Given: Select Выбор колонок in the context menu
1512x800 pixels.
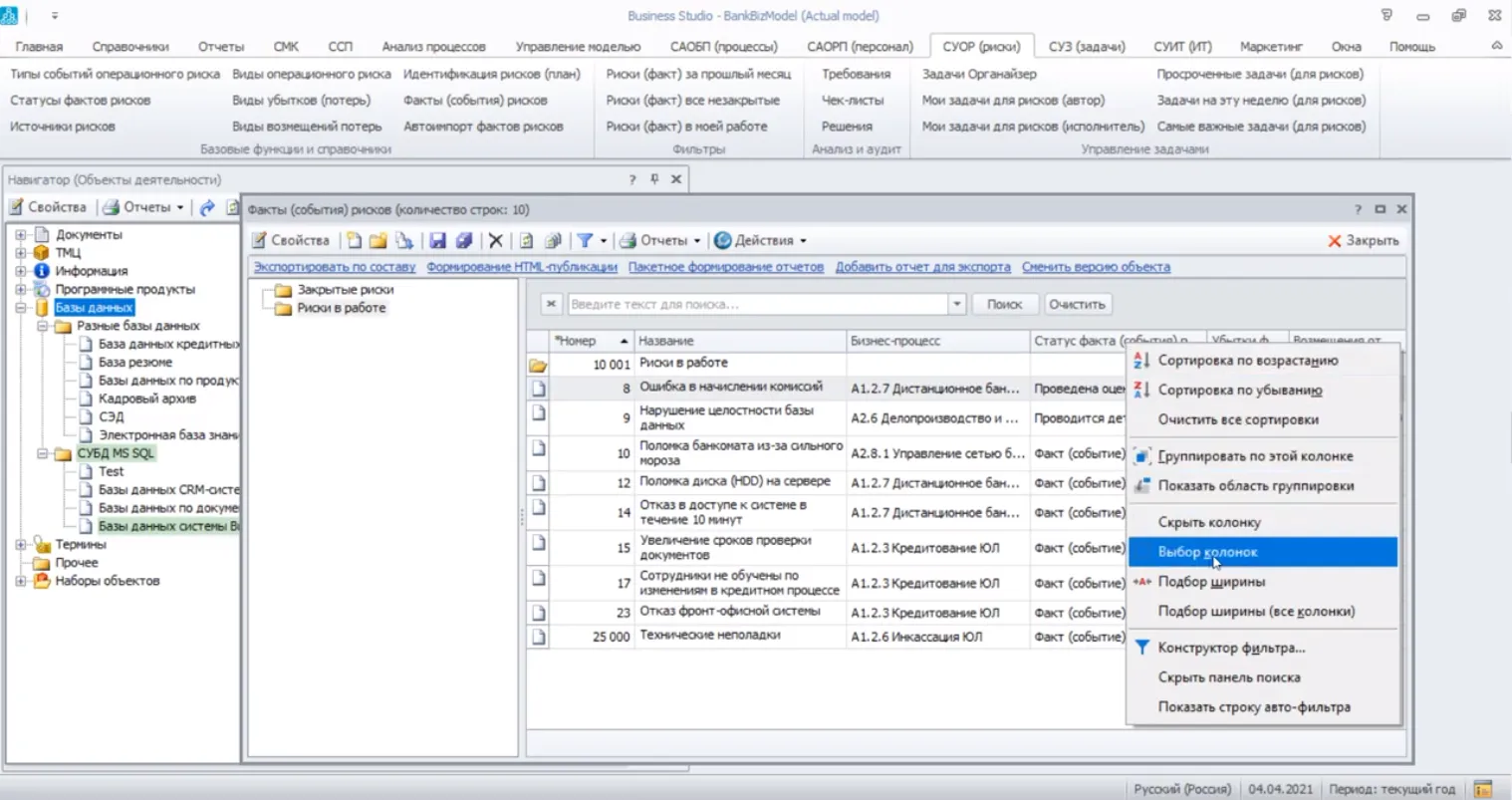Looking at the screenshot, I should tap(1263, 552).
